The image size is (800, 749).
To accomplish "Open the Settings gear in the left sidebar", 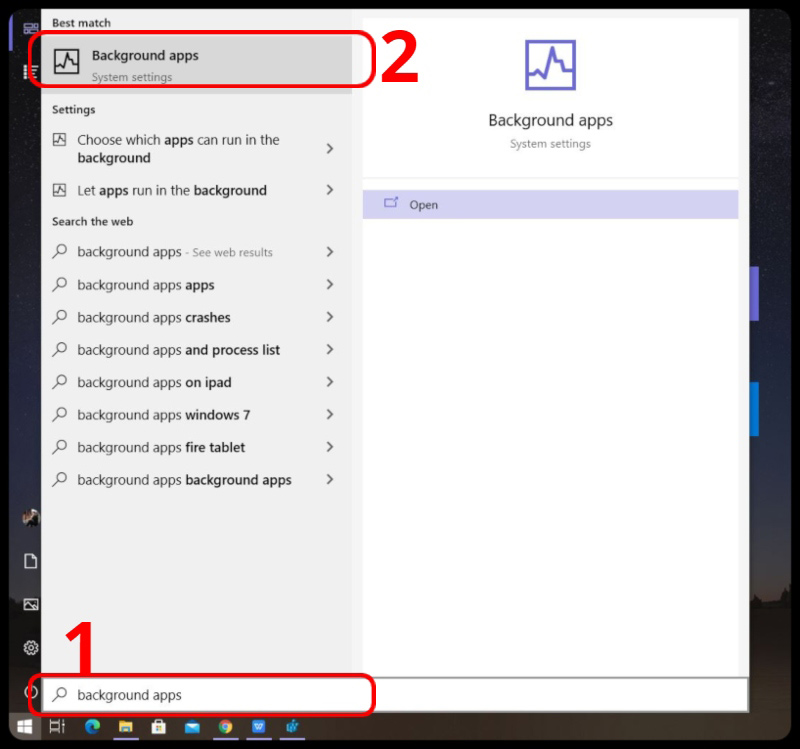I will pyautogui.click(x=31, y=648).
